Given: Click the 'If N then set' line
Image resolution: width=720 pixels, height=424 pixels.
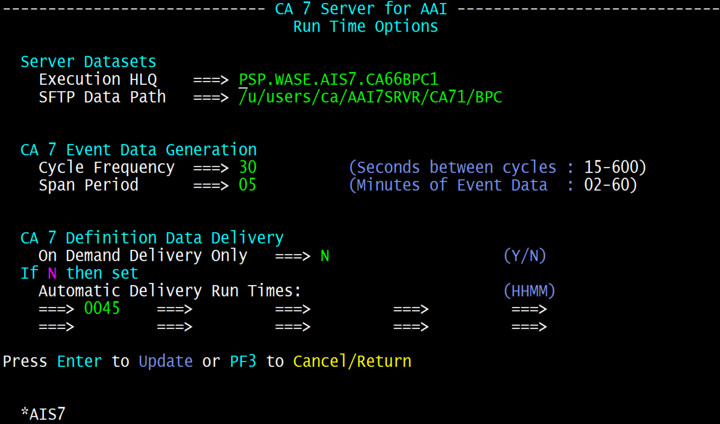Looking at the screenshot, I should (79, 273).
